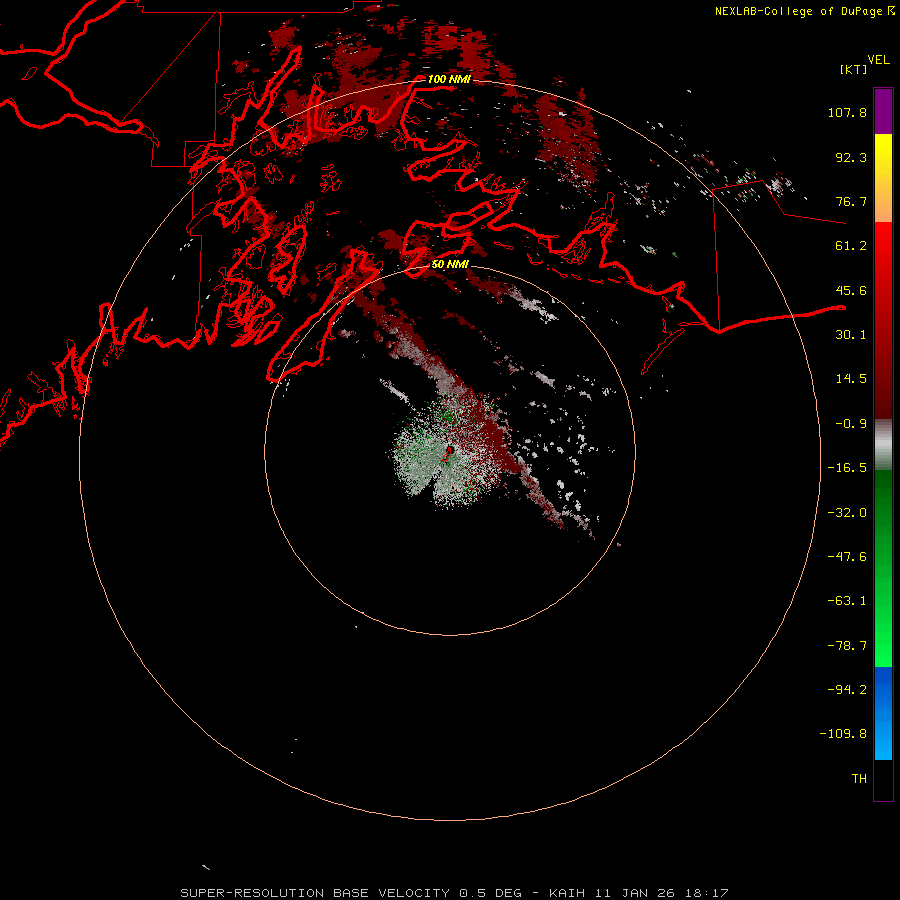Click the 100 NMI range ring label

tap(449, 79)
